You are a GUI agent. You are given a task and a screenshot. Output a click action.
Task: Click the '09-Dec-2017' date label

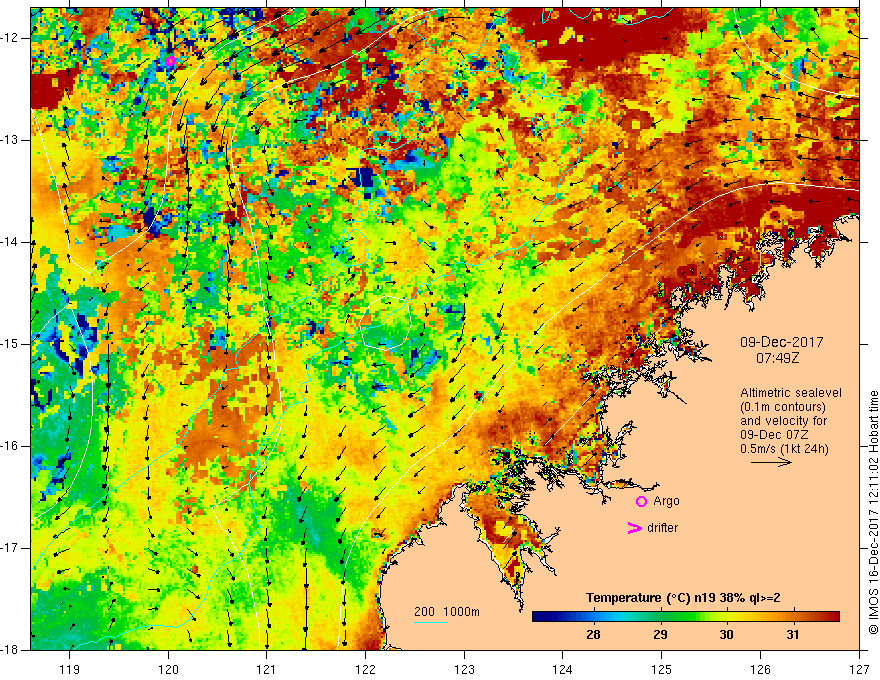point(782,342)
